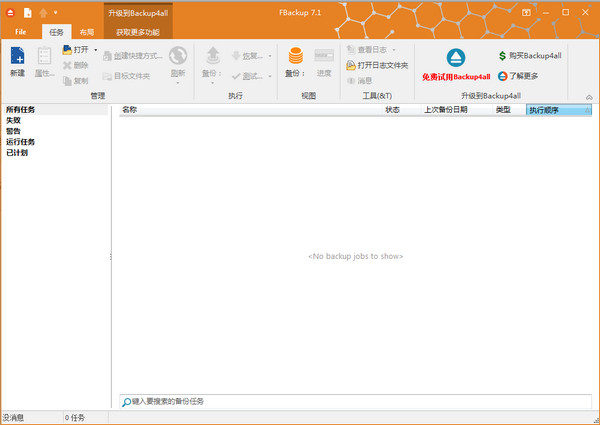Open the 属性 properties clipboard icon
This screenshot has height=425, width=600.
[x=44, y=56]
